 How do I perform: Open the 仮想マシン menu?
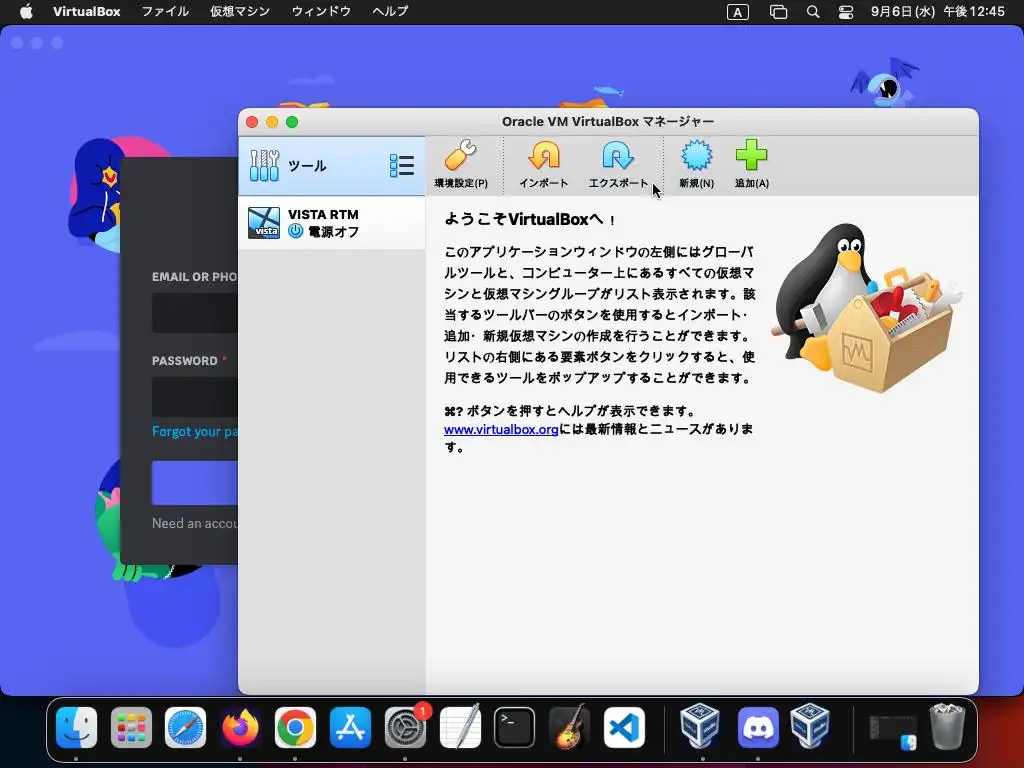click(x=240, y=11)
